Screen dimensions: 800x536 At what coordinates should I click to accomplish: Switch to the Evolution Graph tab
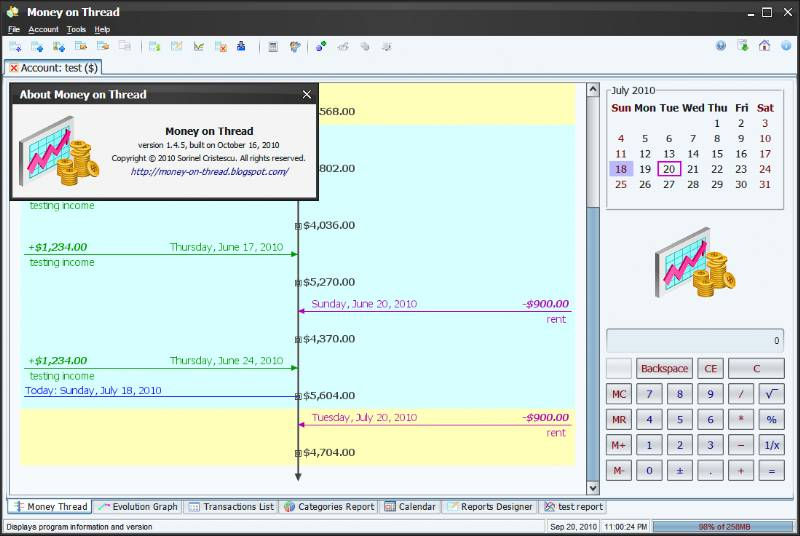tap(138, 506)
